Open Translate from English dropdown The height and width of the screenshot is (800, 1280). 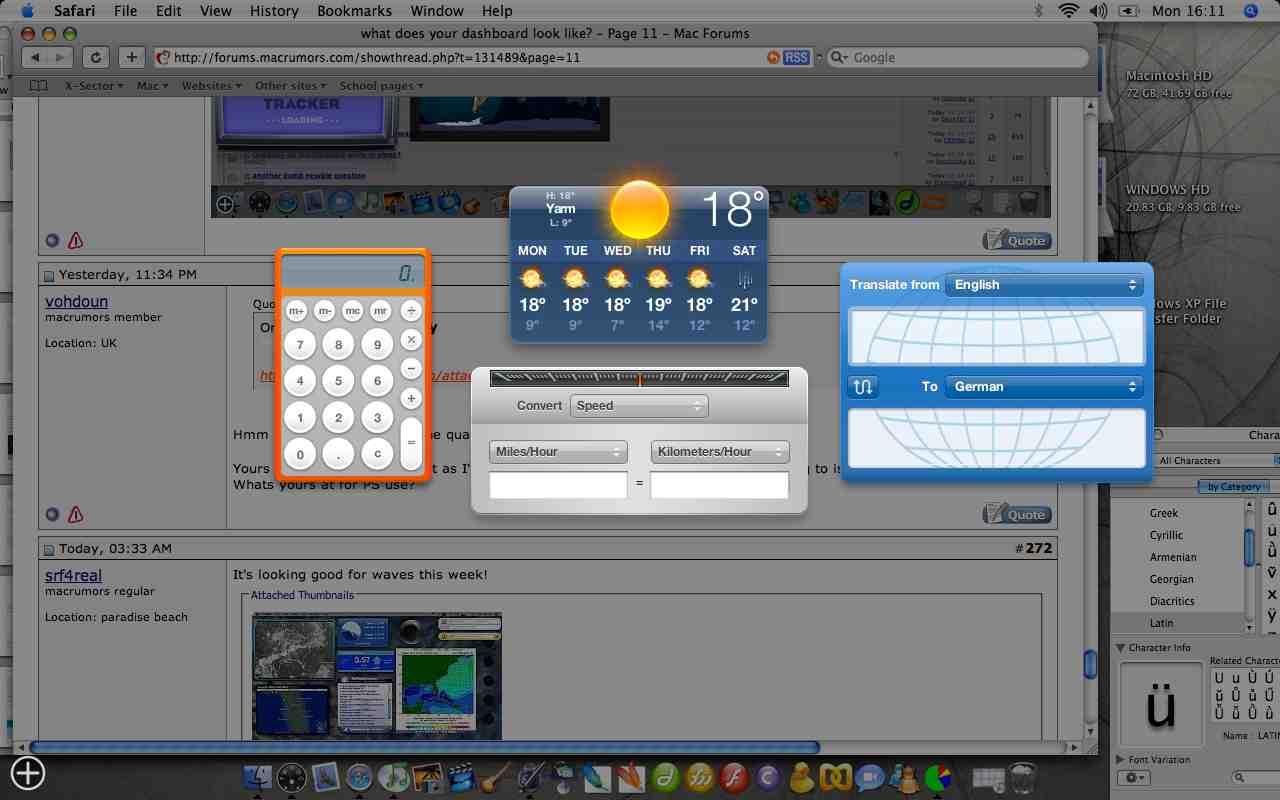pos(1044,285)
